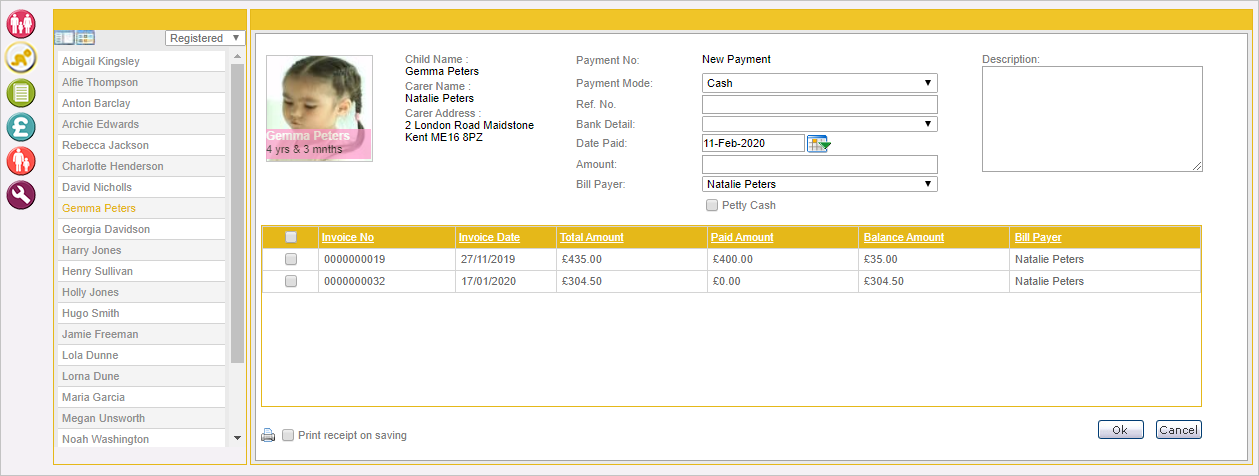
Task: Click the resize grip of Description box
Action: (x=1197, y=167)
